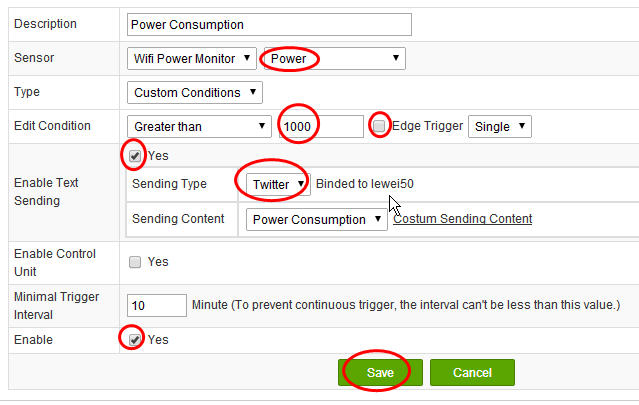
Task: Open the Twitter sending type dropdown
Action: click(x=278, y=184)
